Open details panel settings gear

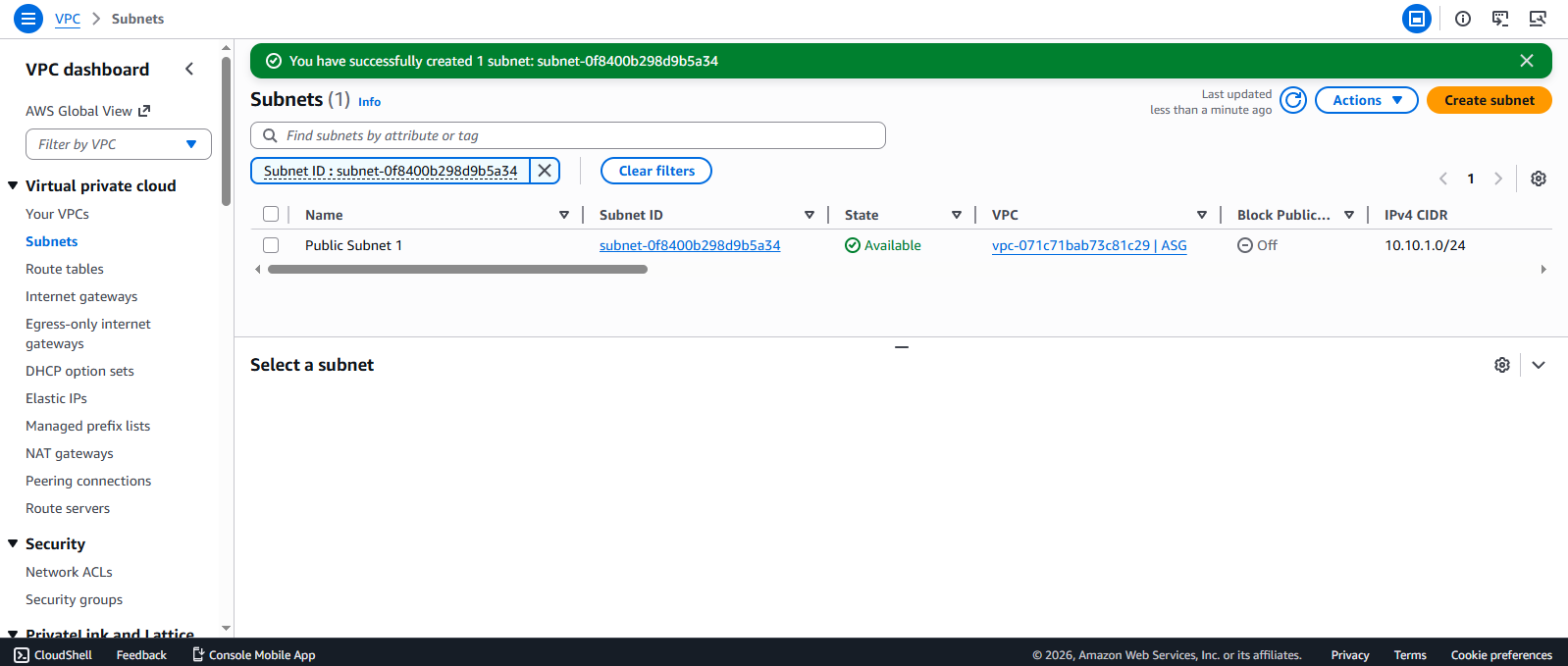click(x=1502, y=365)
